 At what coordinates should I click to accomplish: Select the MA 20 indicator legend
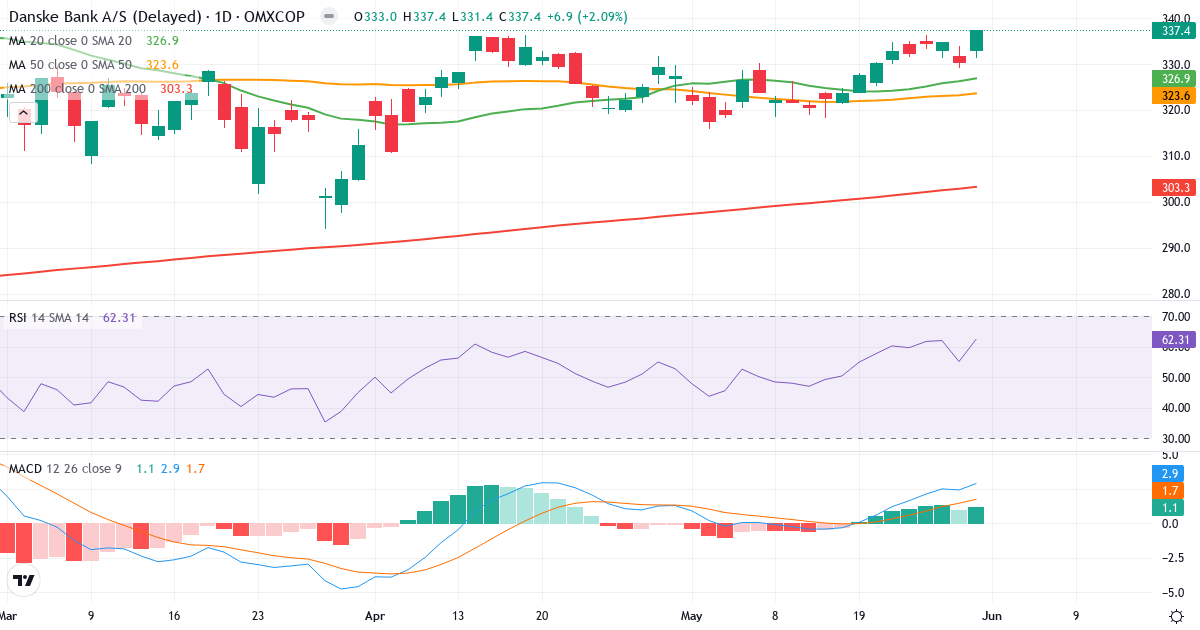click(x=70, y=41)
